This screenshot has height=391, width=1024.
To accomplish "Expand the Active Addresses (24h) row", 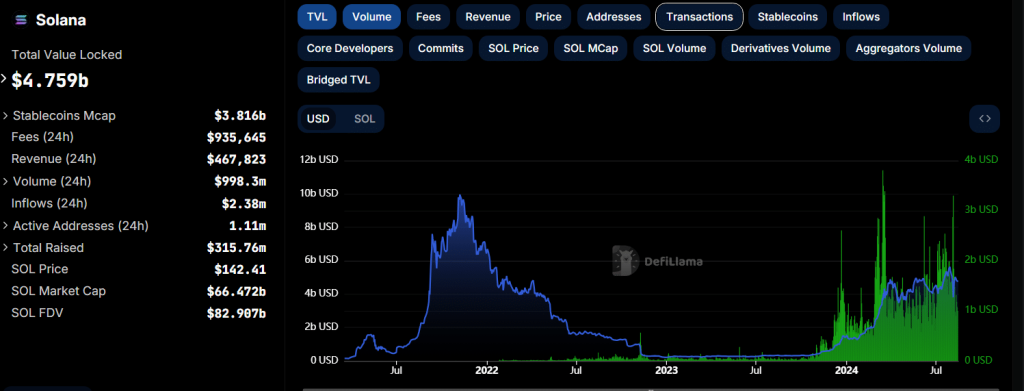I will (x=6, y=226).
